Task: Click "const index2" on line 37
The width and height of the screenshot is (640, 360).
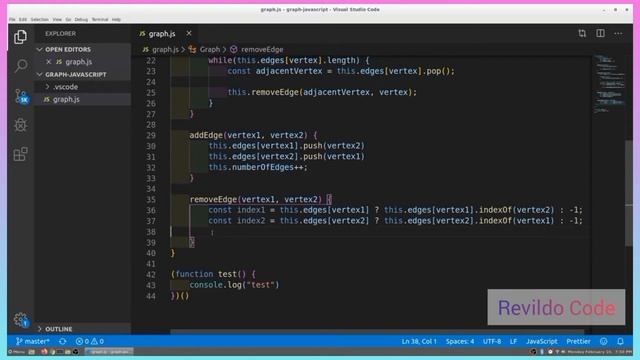Action: pos(237,221)
